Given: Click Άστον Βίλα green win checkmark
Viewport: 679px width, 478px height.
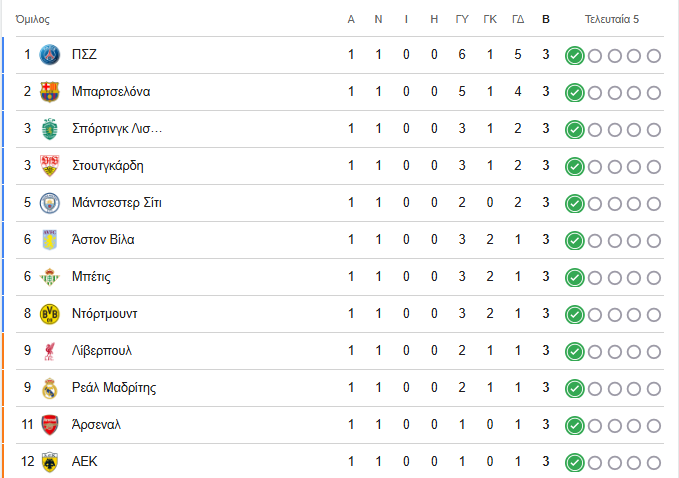Looking at the screenshot, I should [x=575, y=241].
